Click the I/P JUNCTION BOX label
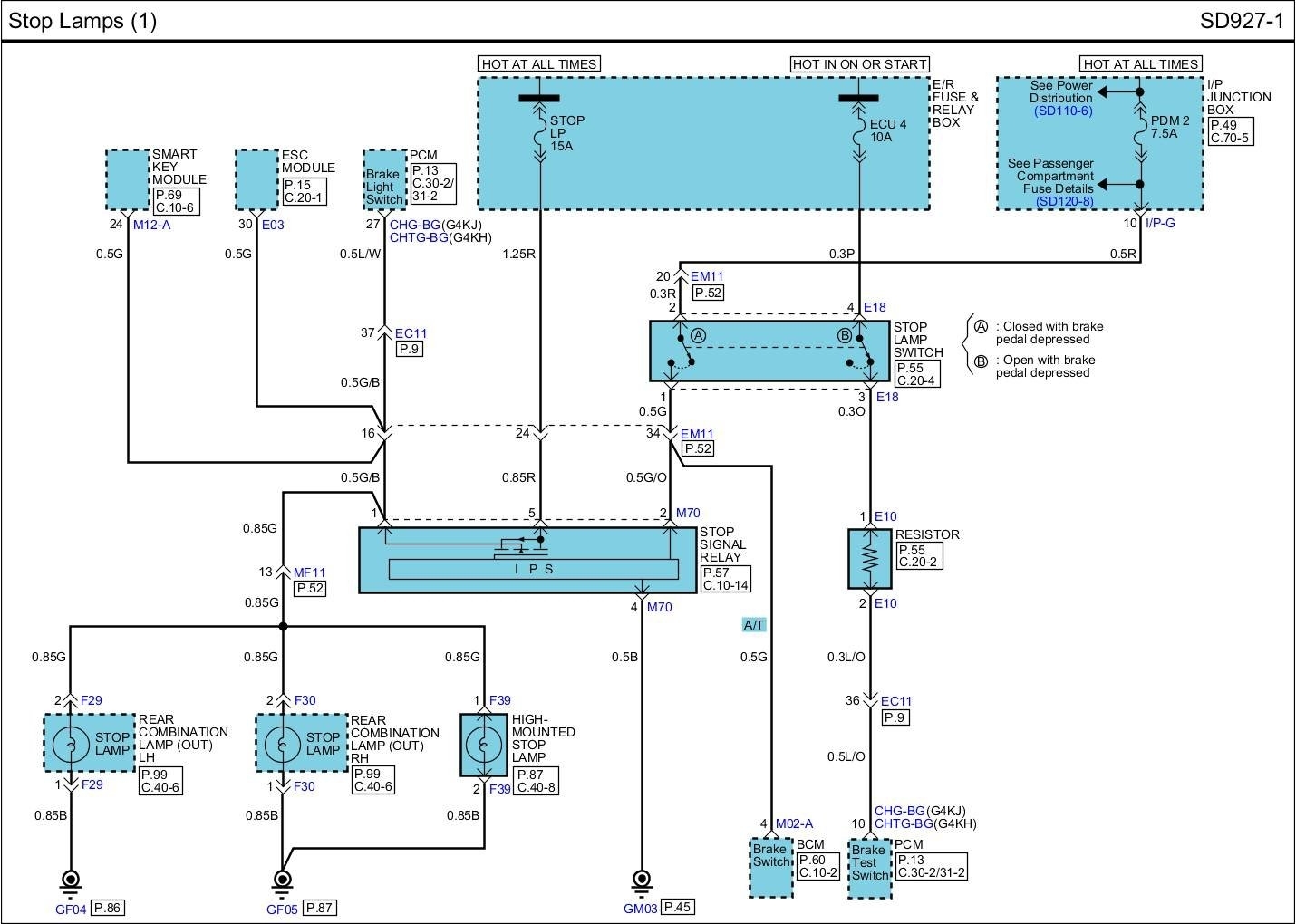This screenshot has height=924, width=1296. tap(1239, 97)
